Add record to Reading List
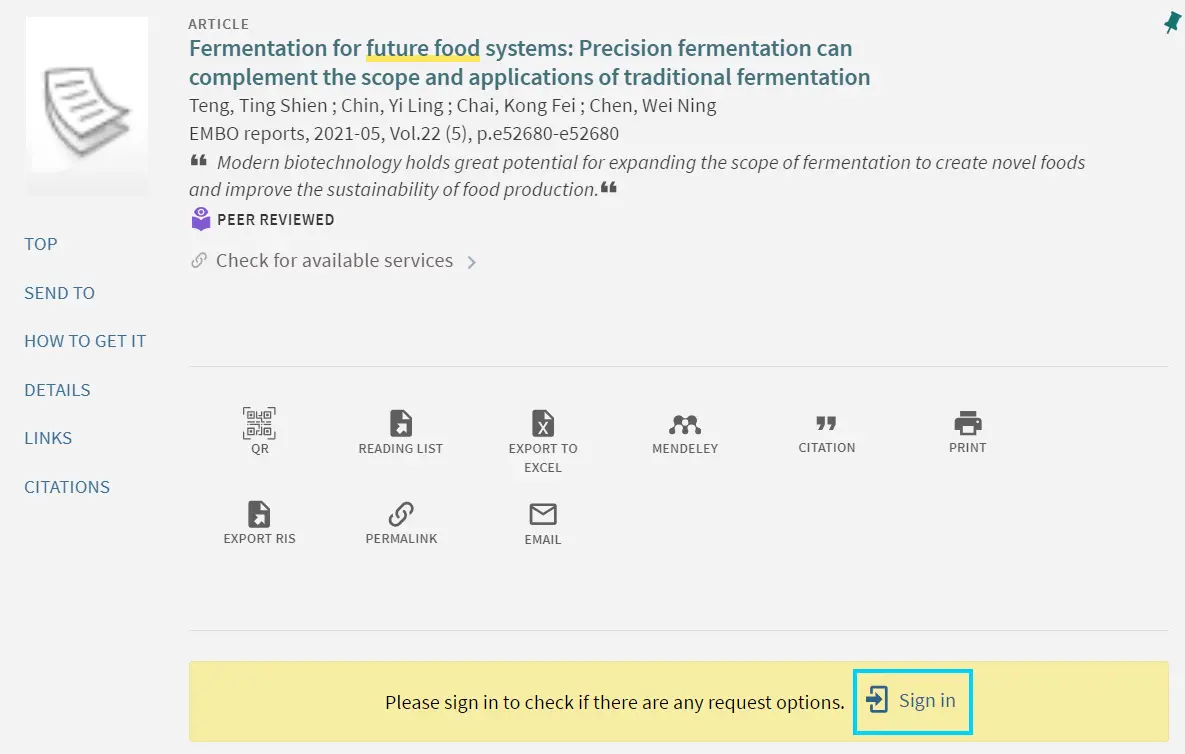 click(x=401, y=432)
